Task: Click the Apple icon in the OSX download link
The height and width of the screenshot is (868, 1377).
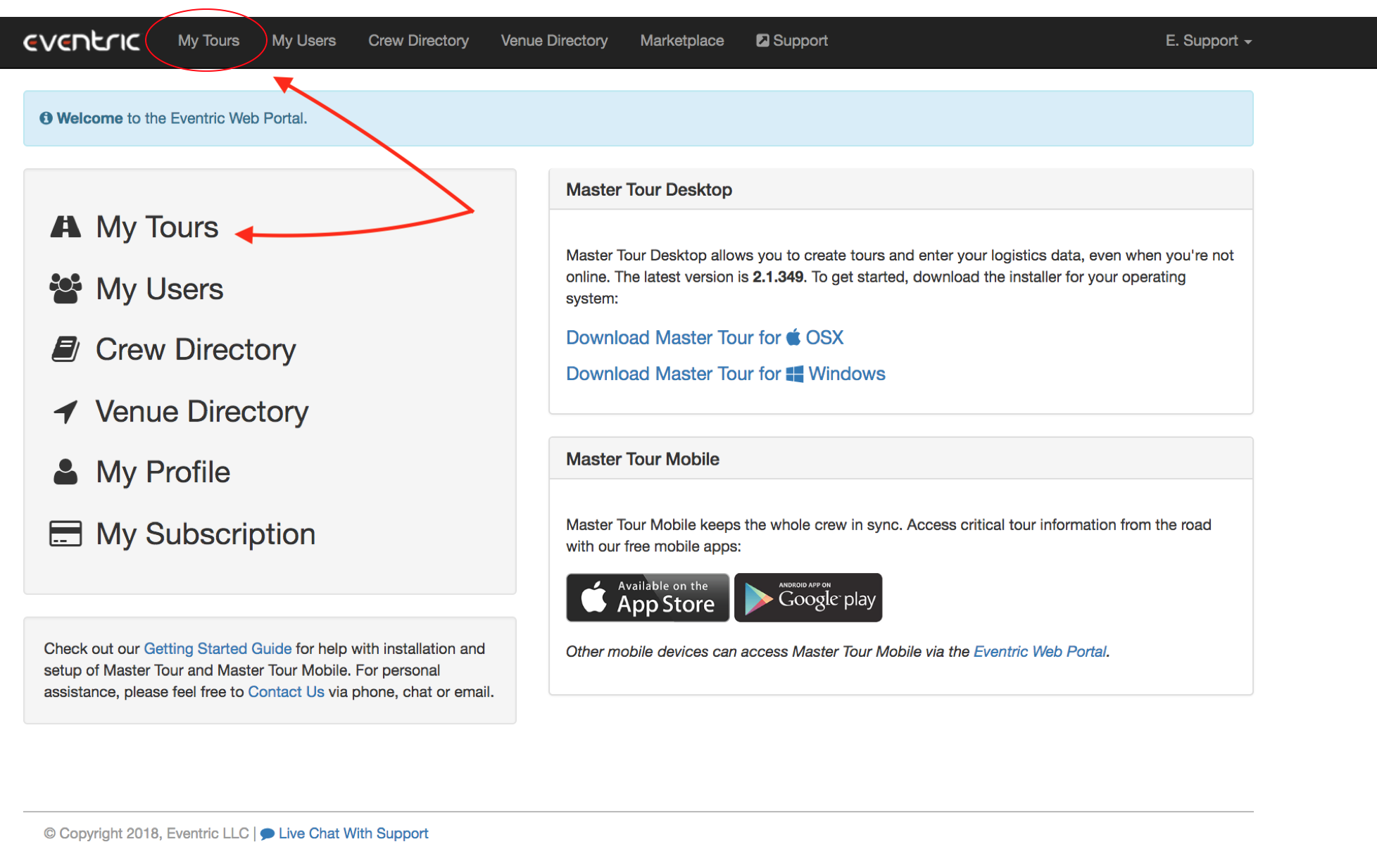Action: click(793, 337)
